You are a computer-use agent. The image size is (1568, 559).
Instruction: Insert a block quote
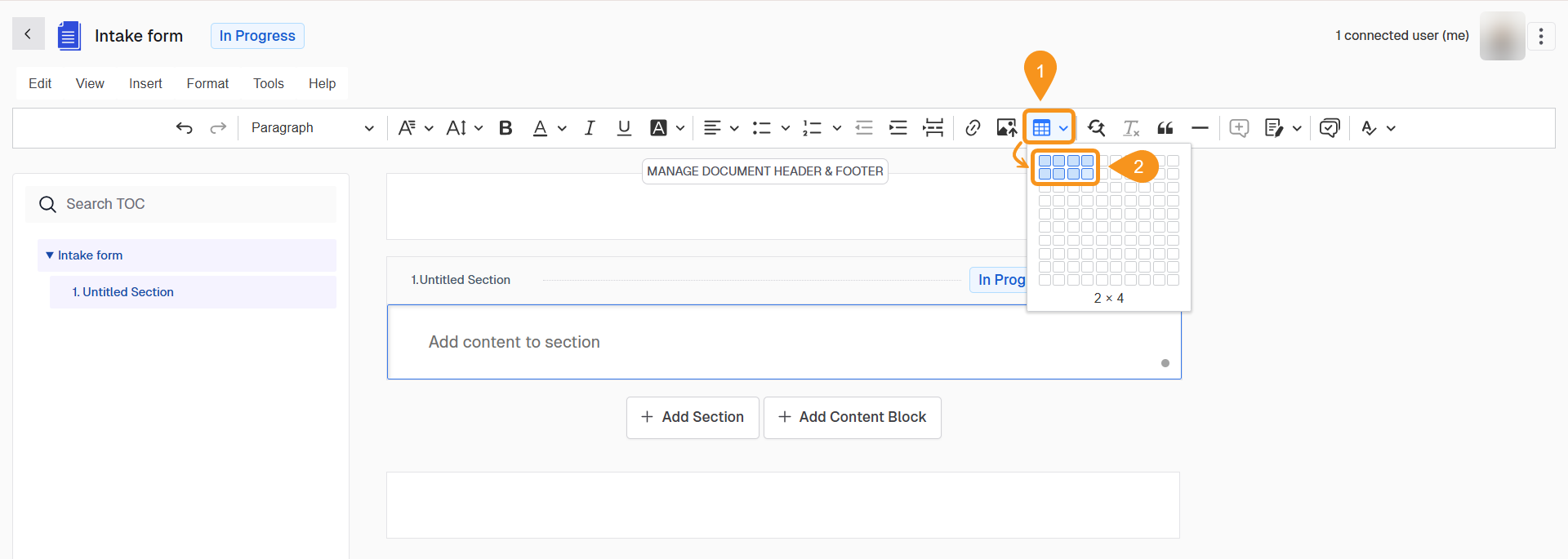1165,128
